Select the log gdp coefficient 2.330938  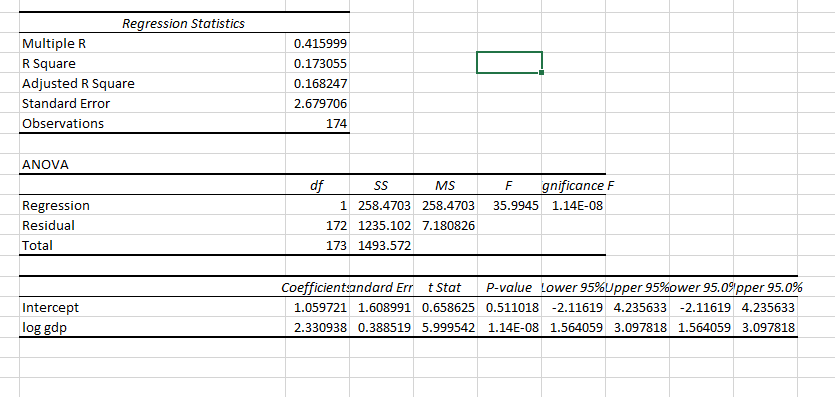pos(317,328)
